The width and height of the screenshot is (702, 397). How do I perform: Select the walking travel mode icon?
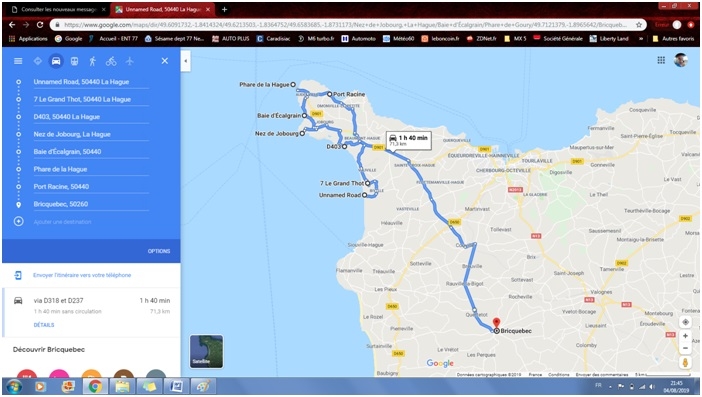(x=93, y=61)
